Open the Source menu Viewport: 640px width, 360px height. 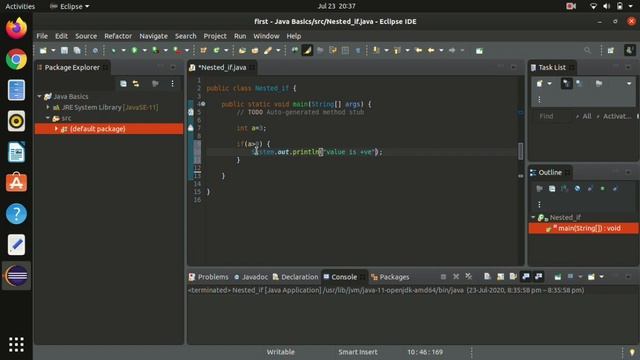[86, 36]
